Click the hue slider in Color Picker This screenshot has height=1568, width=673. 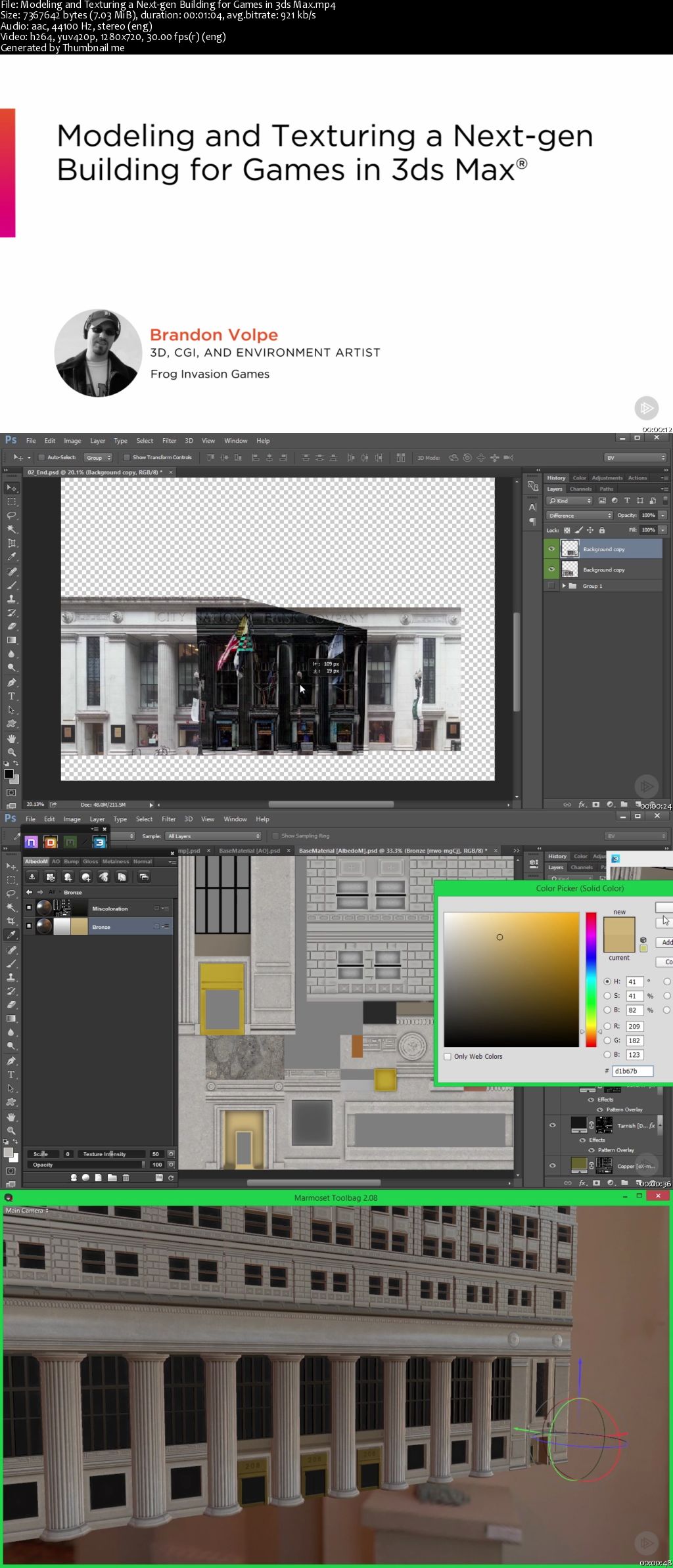(x=591, y=979)
